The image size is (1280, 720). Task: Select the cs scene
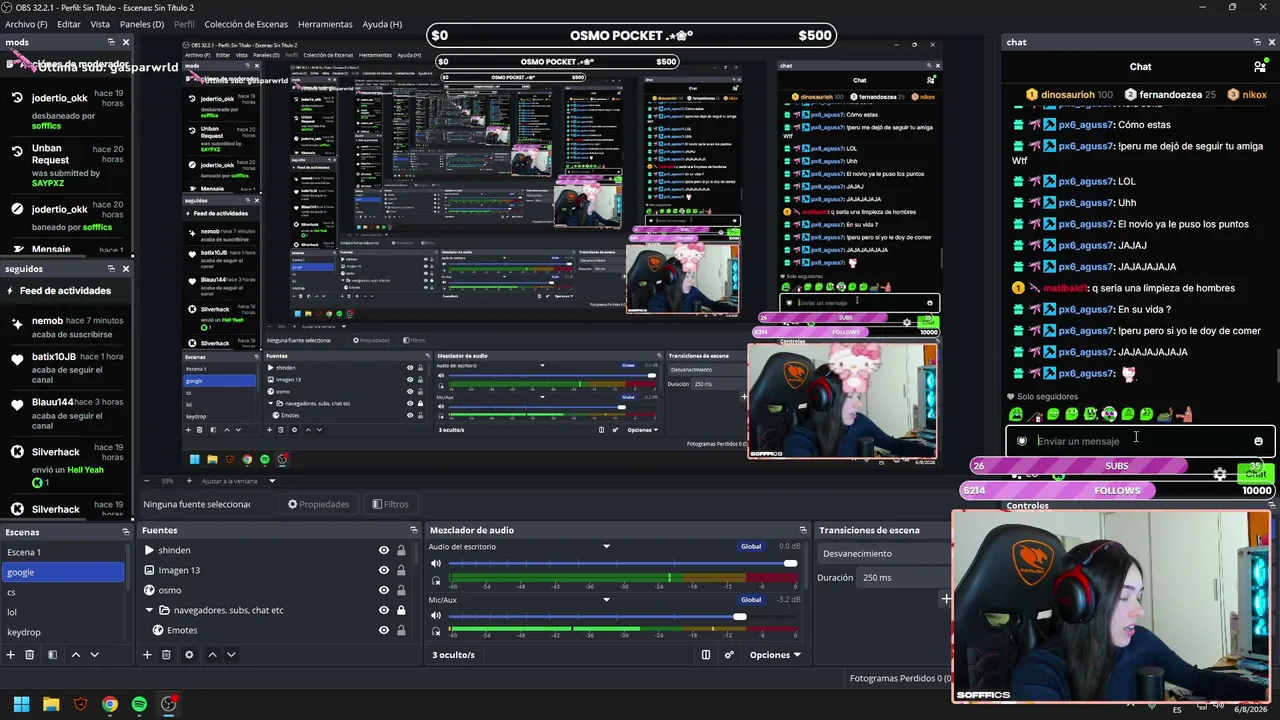click(x=64, y=592)
